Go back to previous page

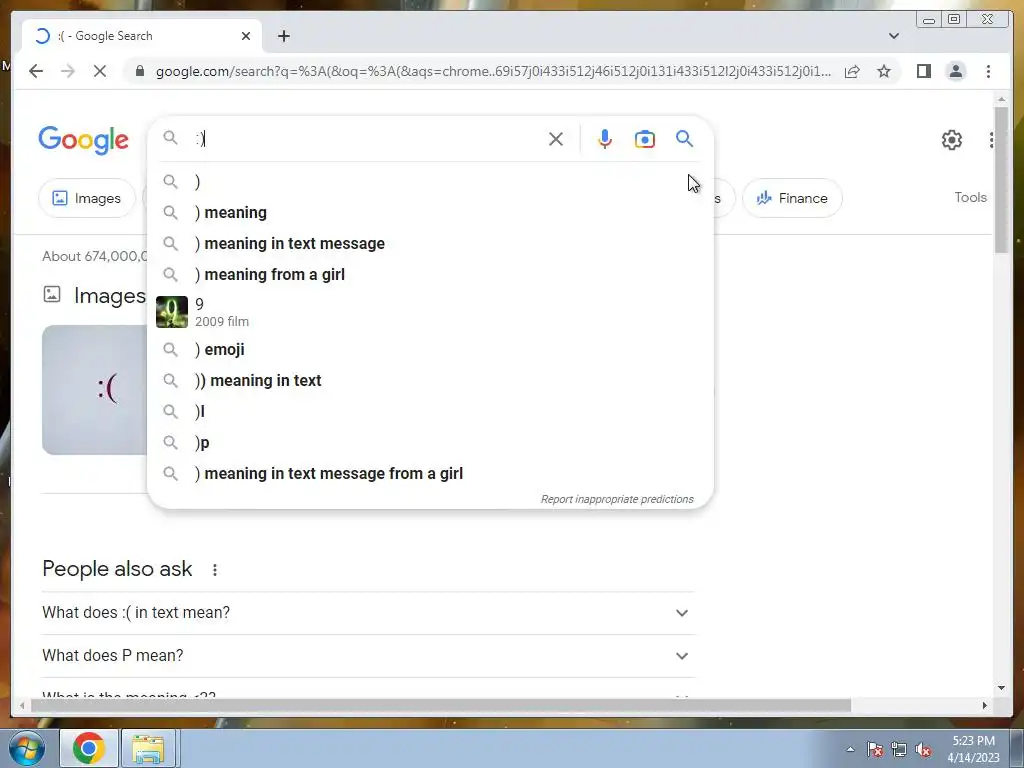[36, 71]
